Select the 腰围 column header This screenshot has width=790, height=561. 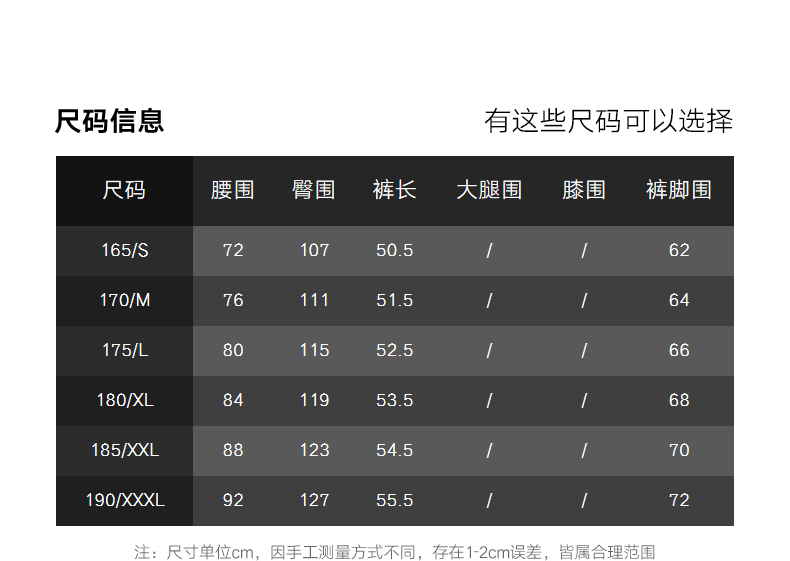pos(233,191)
